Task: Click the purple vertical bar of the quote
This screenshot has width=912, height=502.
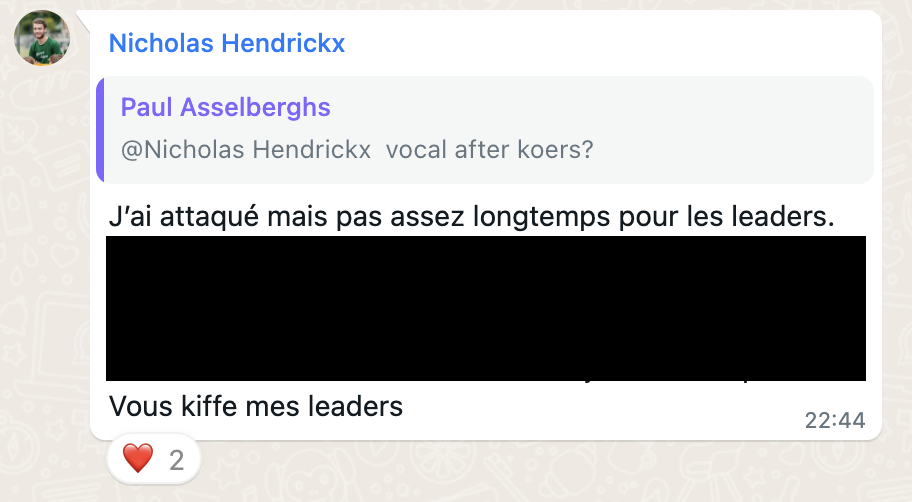Action: (100, 129)
